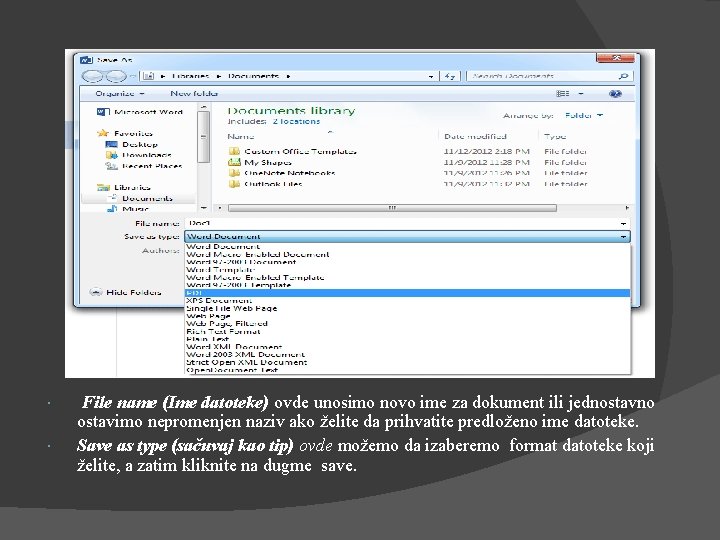Click Hide Folders button
This screenshot has width=720, height=540.
click(x=125, y=292)
